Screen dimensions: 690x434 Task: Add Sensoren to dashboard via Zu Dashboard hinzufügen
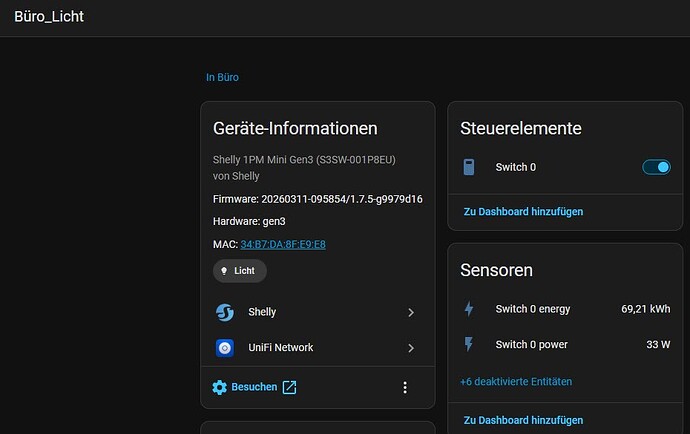click(x=523, y=420)
